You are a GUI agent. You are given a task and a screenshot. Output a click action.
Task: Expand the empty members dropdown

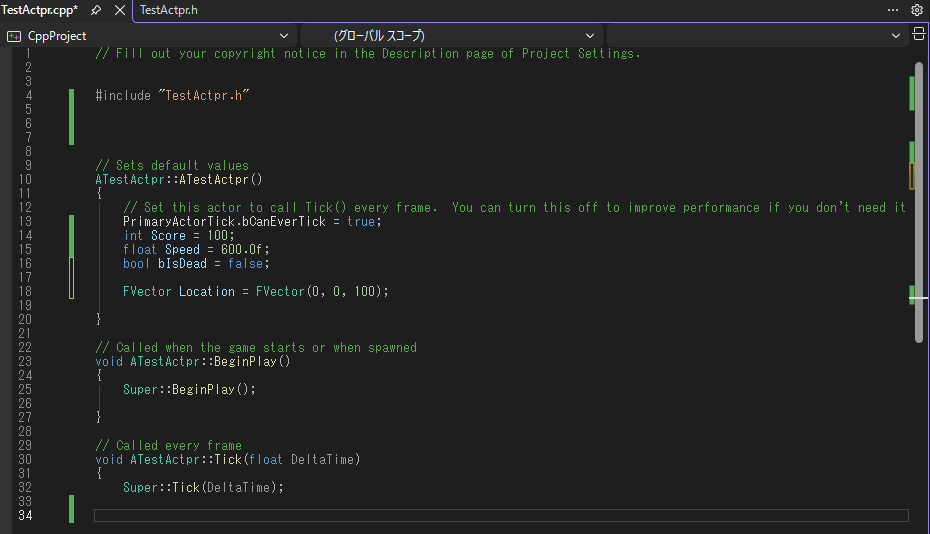[x=895, y=36]
